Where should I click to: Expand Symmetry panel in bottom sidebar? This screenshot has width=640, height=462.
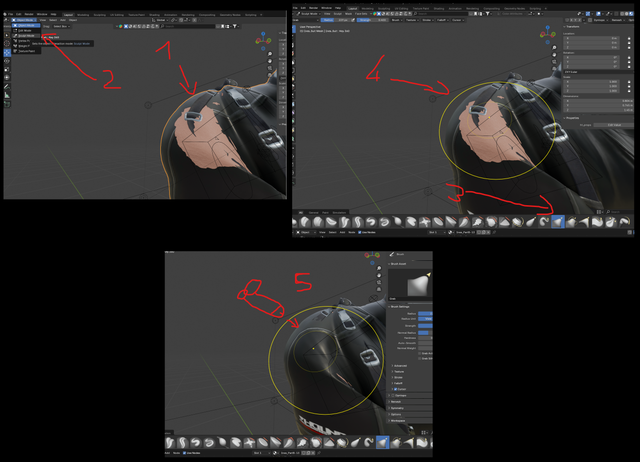396,408
